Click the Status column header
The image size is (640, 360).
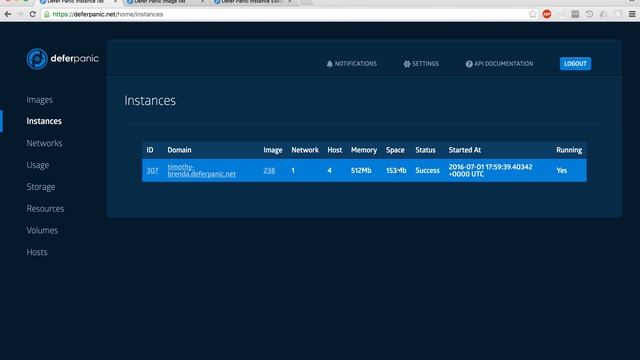pos(425,150)
